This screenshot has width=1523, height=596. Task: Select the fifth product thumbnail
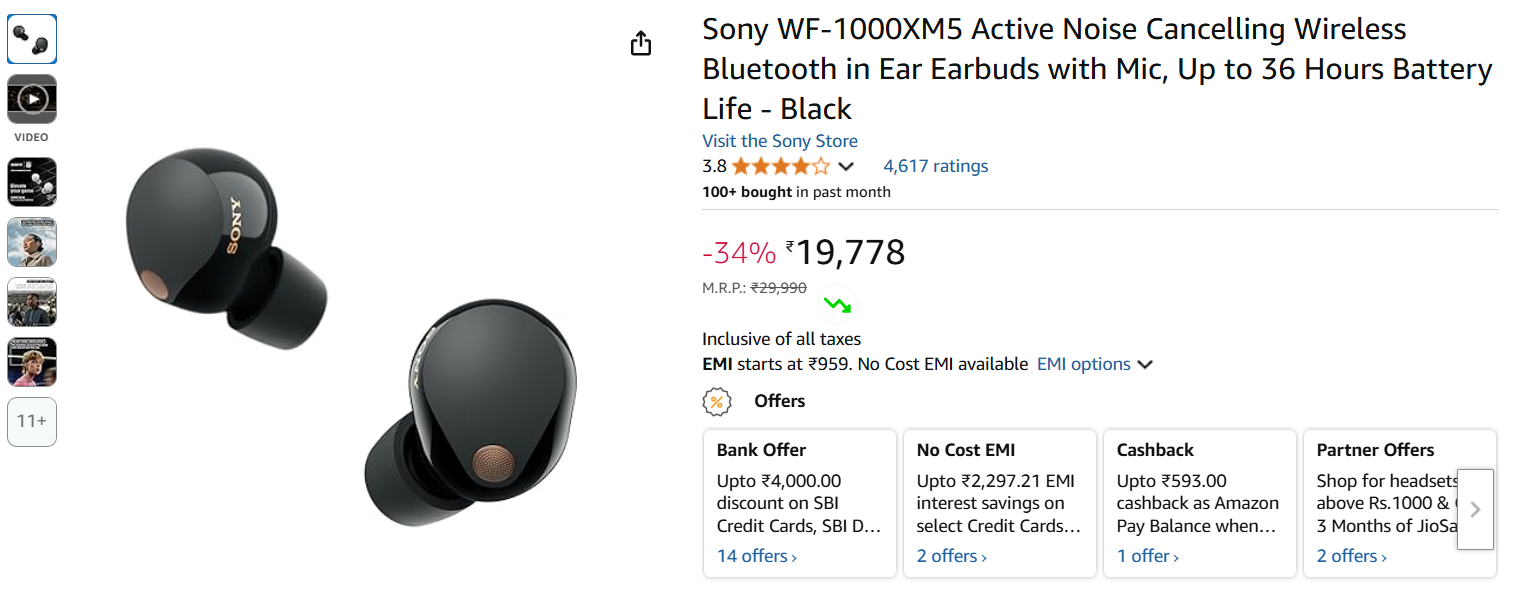point(32,302)
